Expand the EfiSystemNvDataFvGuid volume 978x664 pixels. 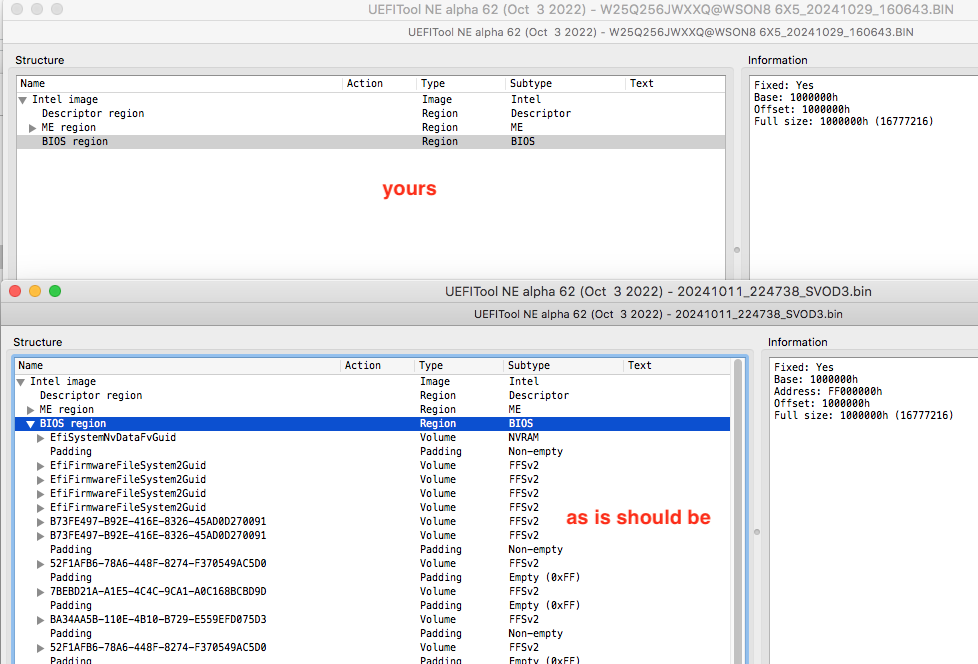[41, 438]
